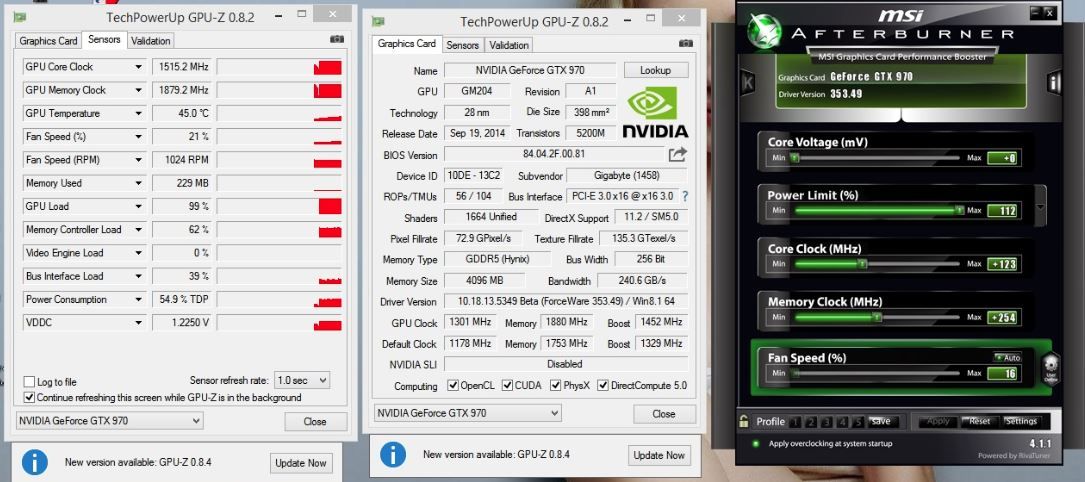Click Bus Interface question mark icon

coord(685,196)
